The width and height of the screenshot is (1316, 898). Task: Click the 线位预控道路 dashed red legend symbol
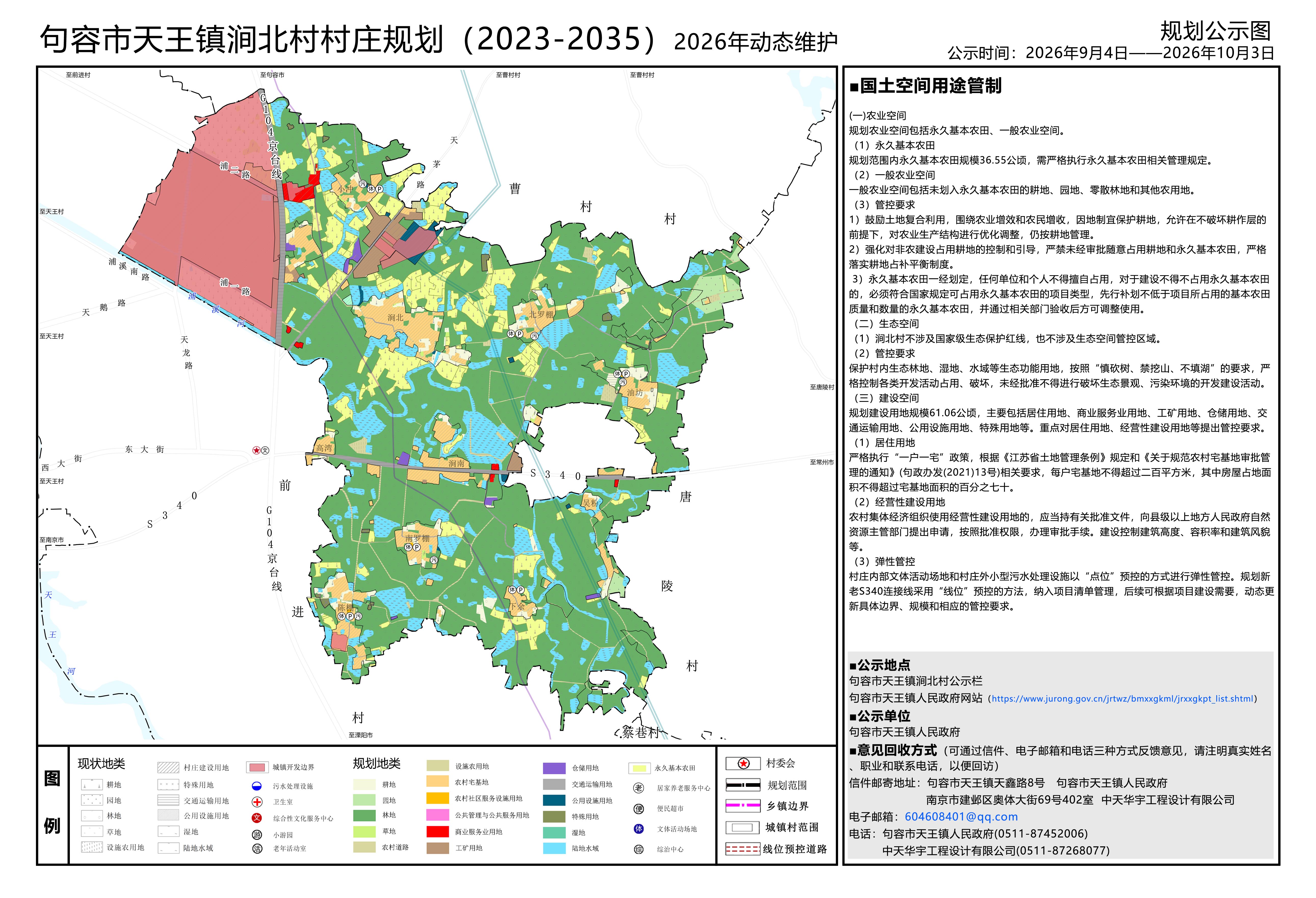(742, 849)
